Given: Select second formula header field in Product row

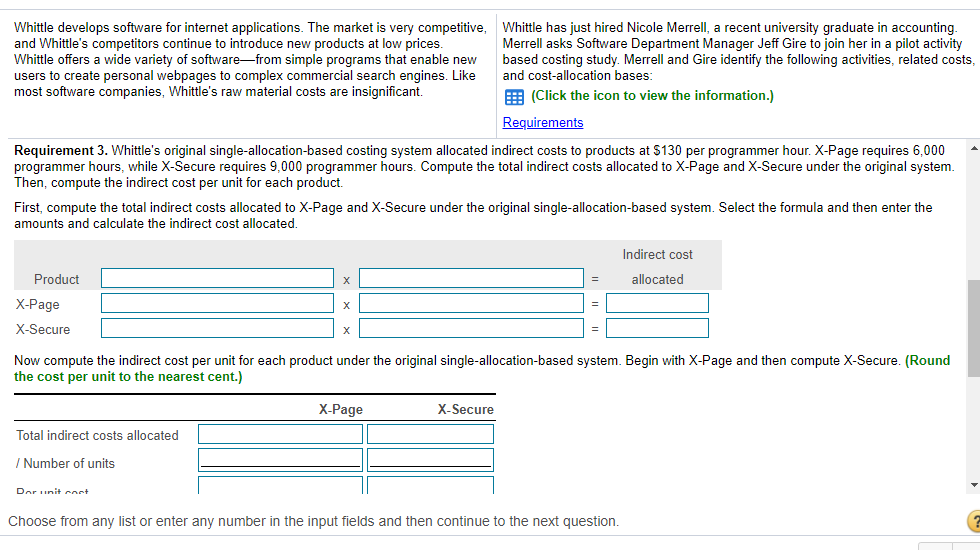Looking at the screenshot, I should pos(471,278).
